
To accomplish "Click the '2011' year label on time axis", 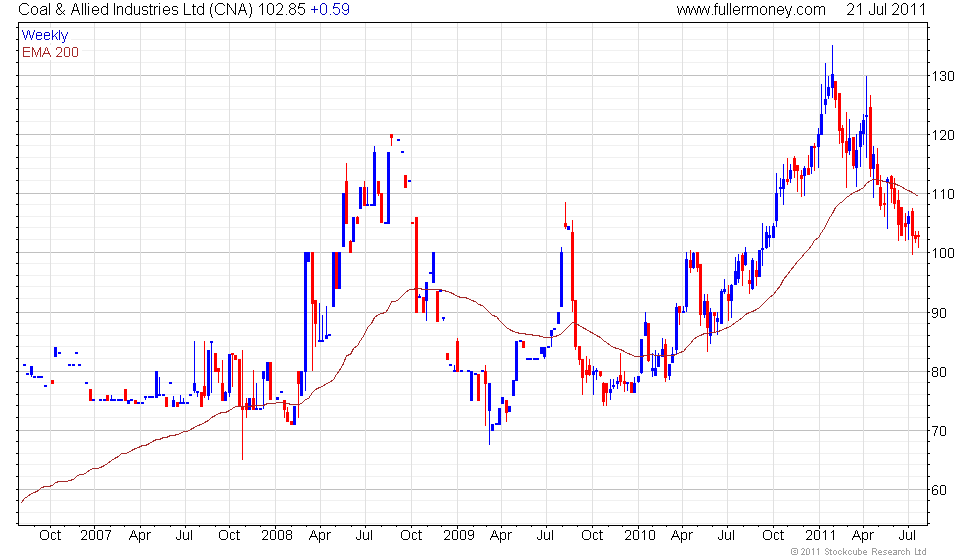I will click(820, 536).
